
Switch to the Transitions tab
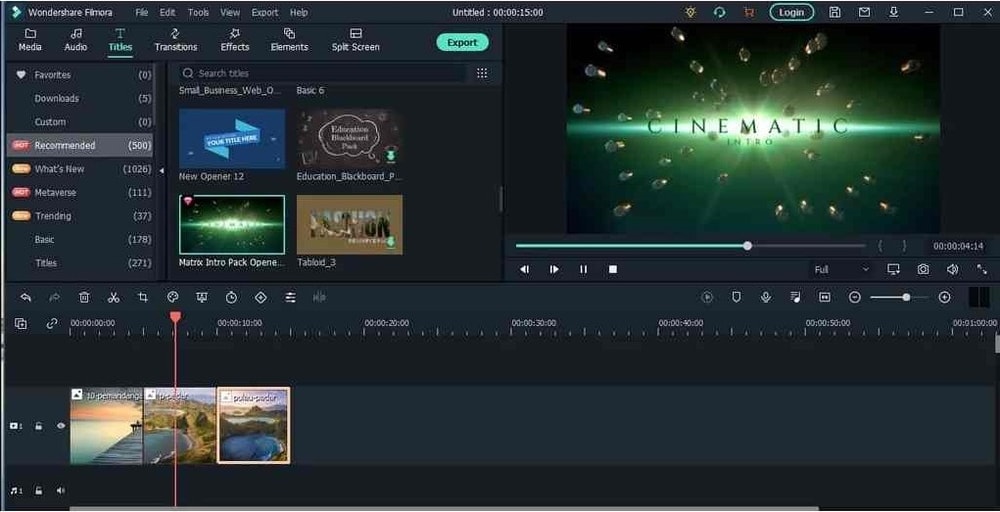175,40
